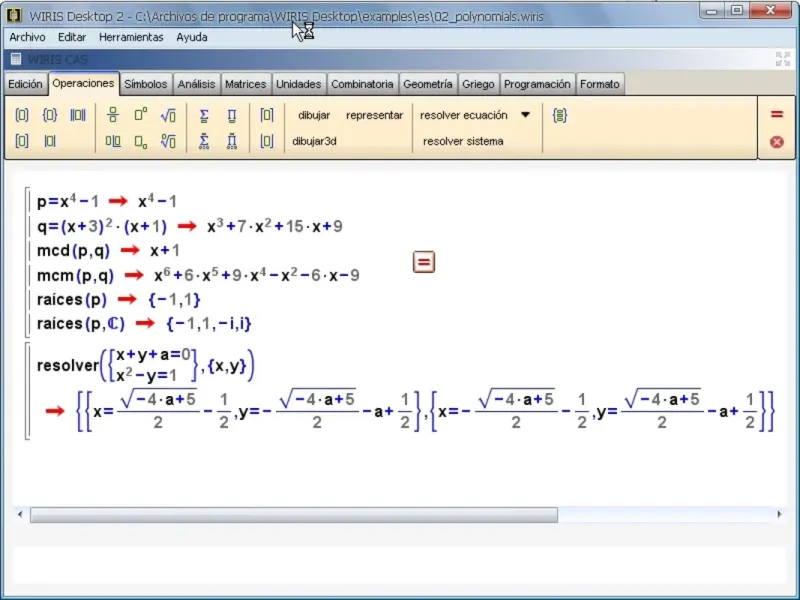Click lower ceiling bracket template icon
The height and width of the screenshot is (600, 800).
point(266,141)
